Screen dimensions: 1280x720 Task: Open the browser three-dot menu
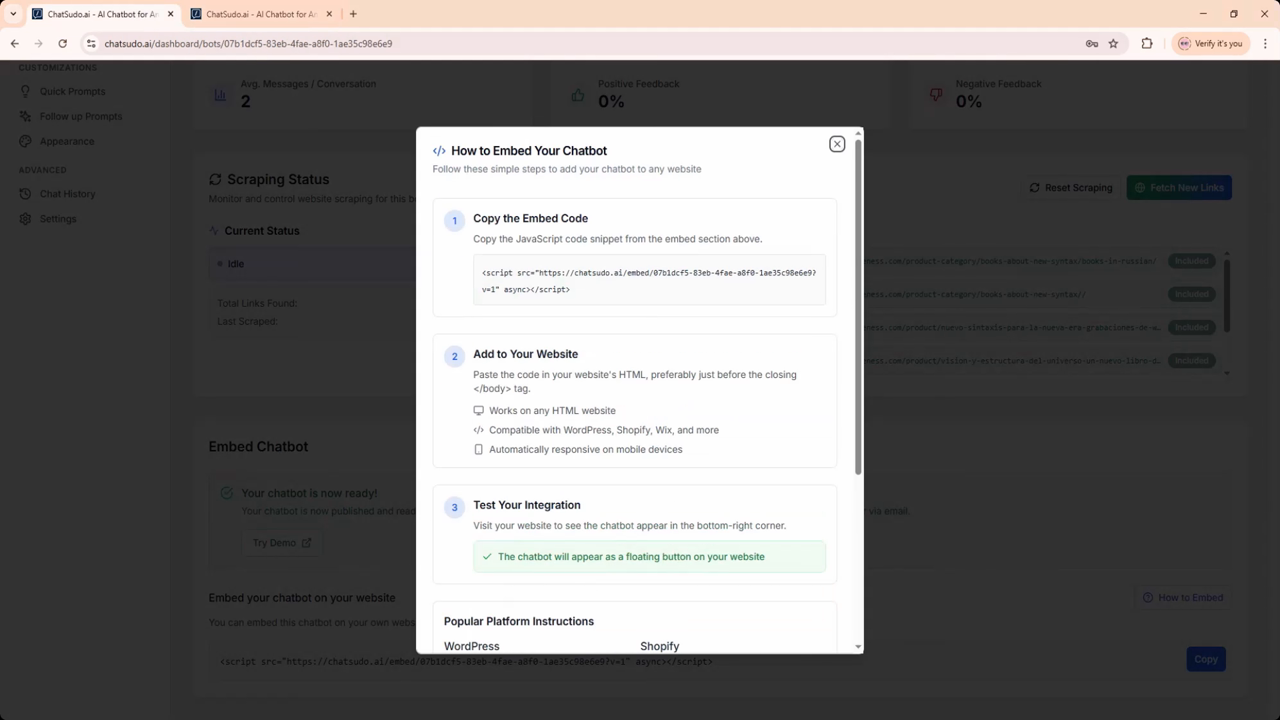pyautogui.click(x=1265, y=44)
